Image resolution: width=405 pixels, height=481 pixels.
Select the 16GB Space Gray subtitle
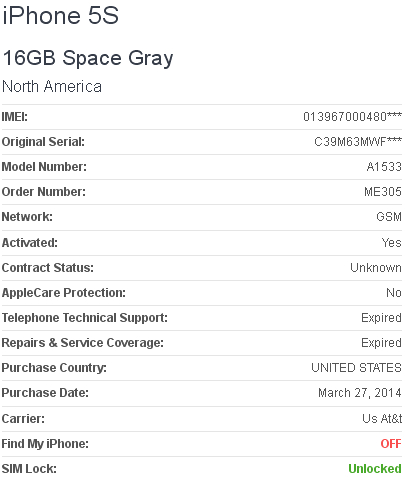[x=88, y=59]
